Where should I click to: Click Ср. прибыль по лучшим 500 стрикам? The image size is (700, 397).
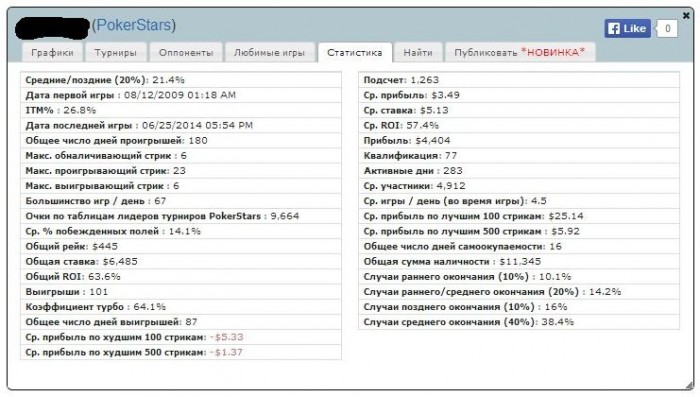pyautogui.click(x=519, y=231)
